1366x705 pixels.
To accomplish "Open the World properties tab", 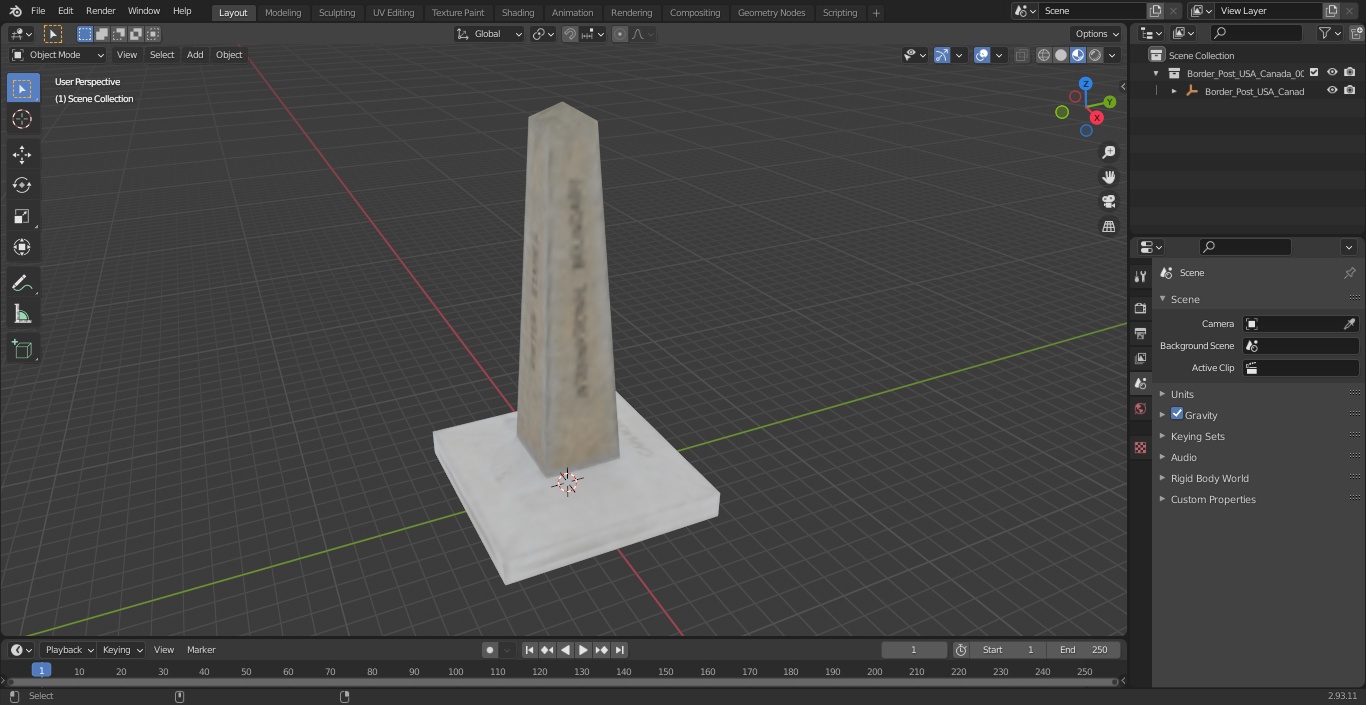I will click(x=1140, y=408).
